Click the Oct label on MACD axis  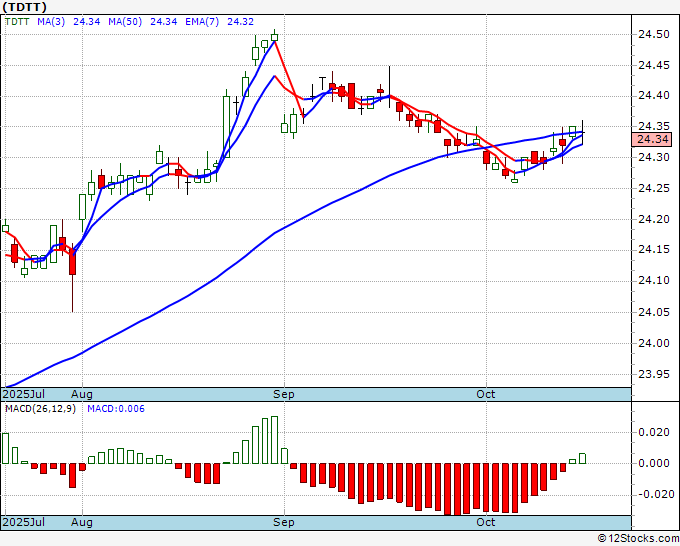(x=486, y=522)
